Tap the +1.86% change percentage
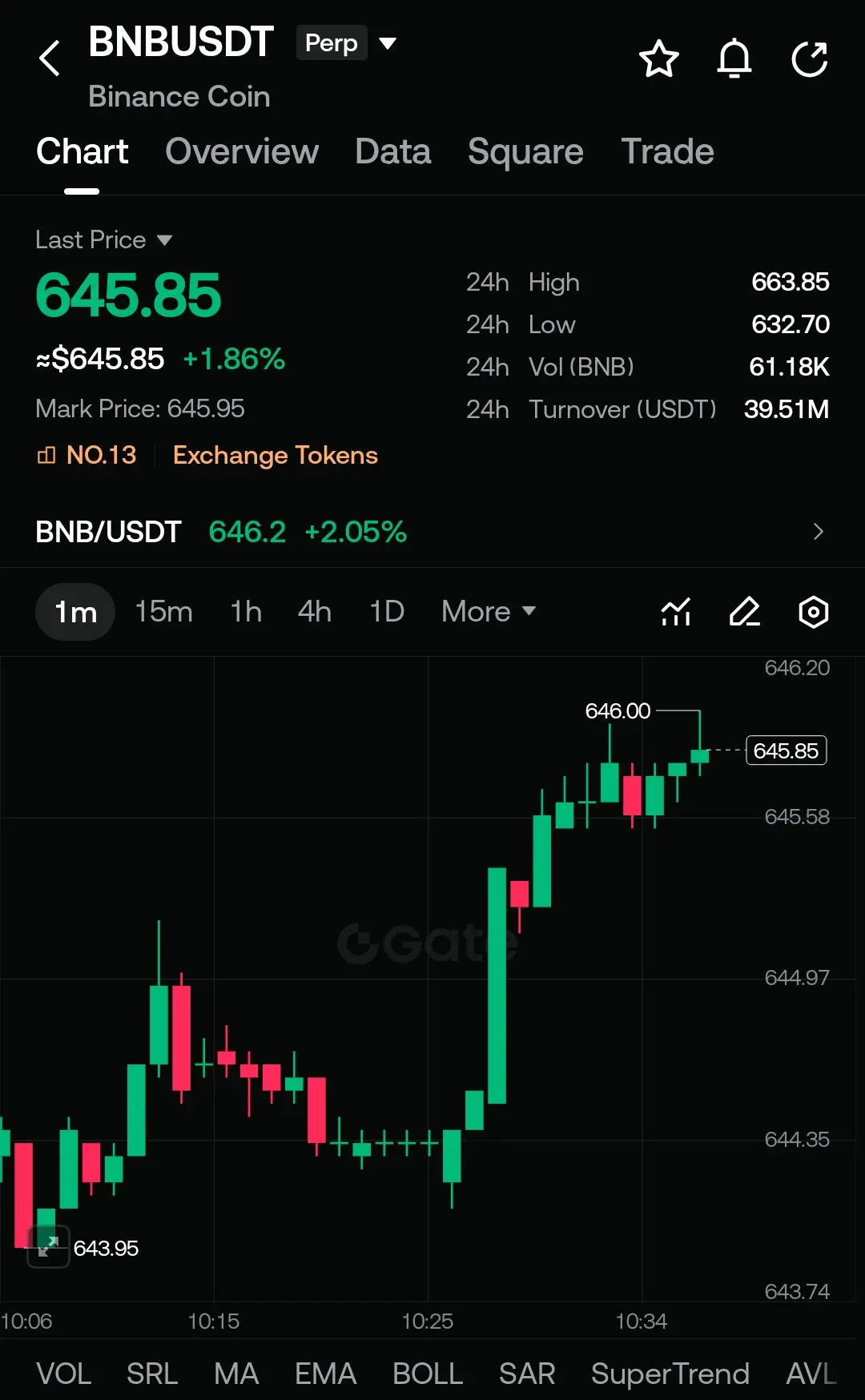This screenshot has width=865, height=1400. [x=234, y=359]
